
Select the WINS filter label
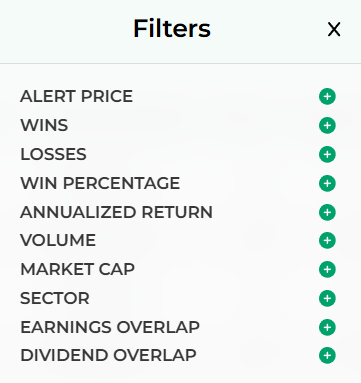pyautogui.click(x=44, y=125)
